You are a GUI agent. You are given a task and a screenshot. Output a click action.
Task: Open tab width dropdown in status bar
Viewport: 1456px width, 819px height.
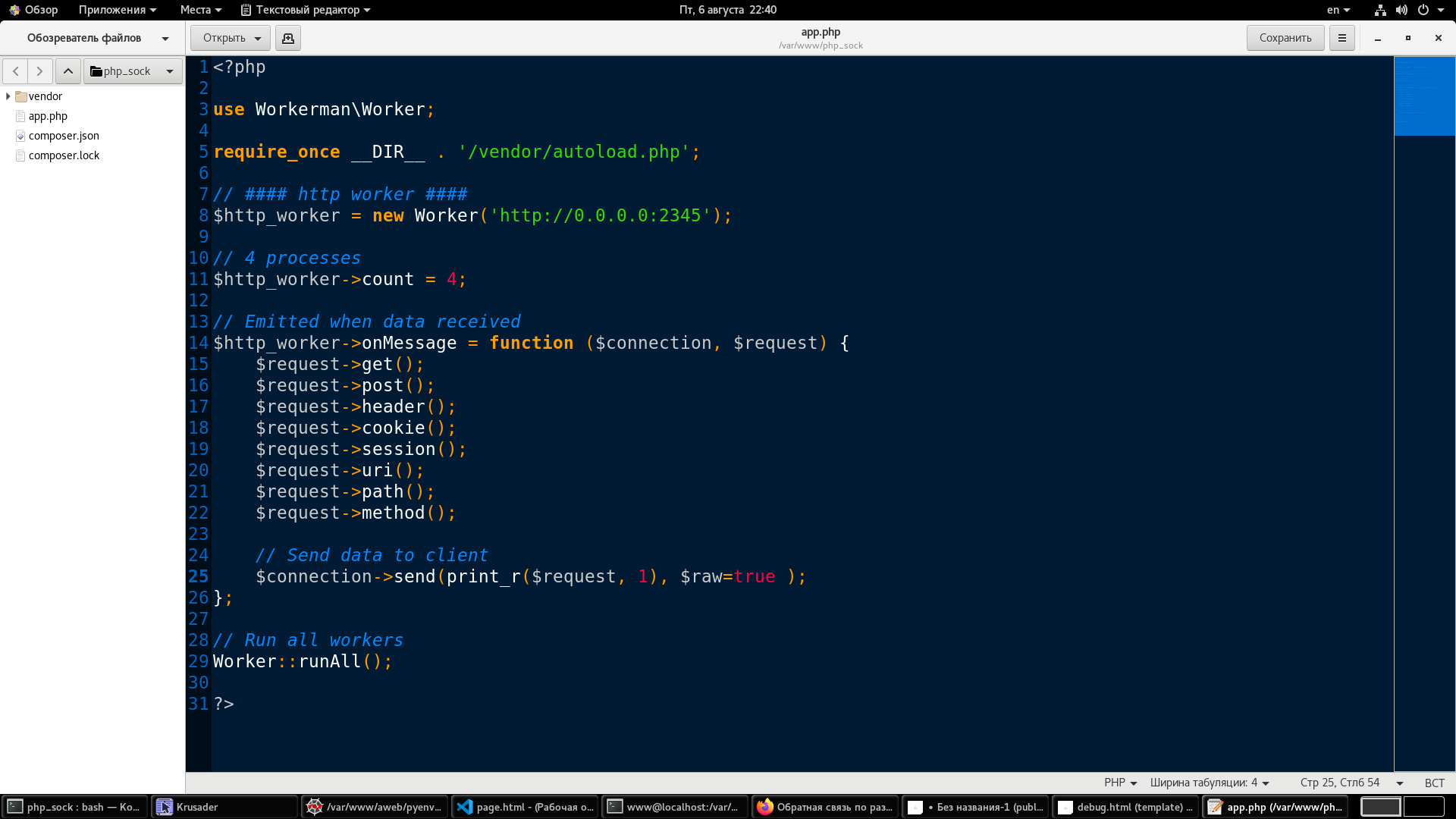[1209, 783]
